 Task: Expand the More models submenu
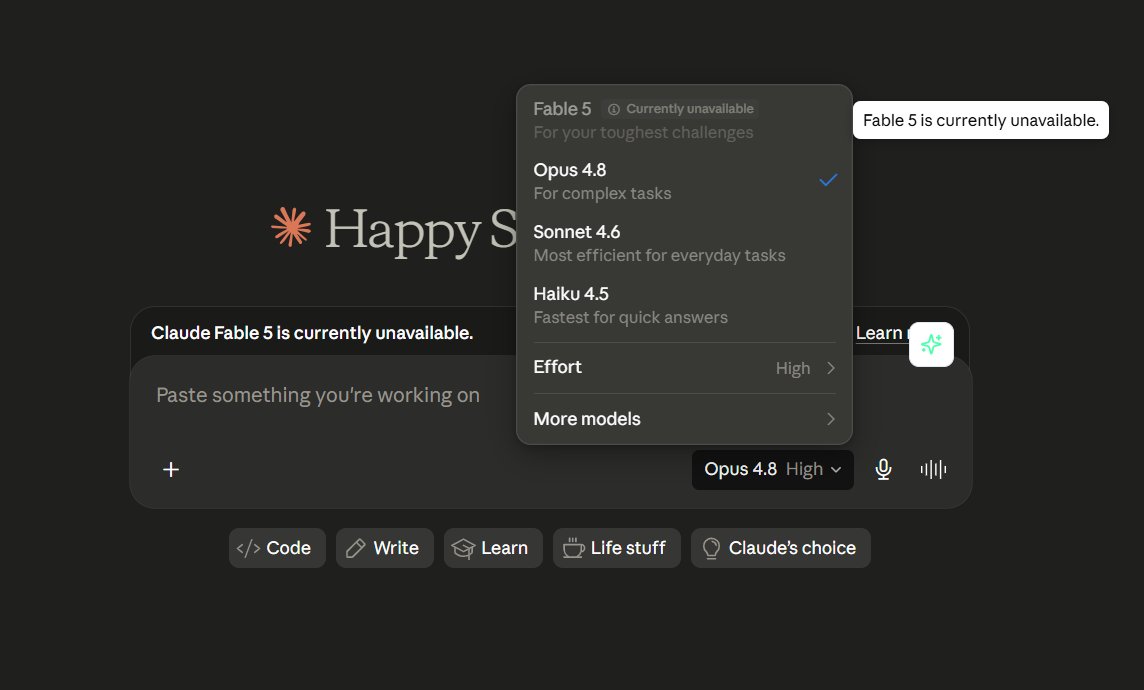coord(684,419)
